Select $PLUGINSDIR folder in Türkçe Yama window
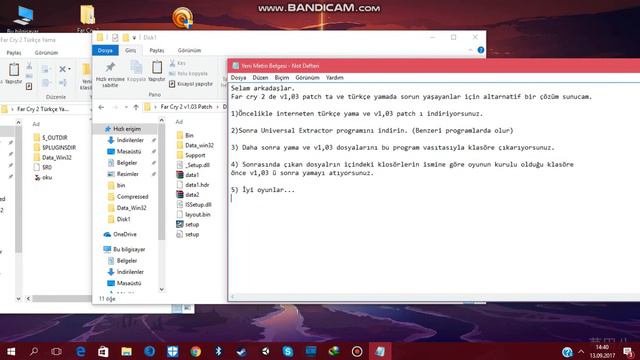This screenshot has width=640, height=360. click(x=59, y=147)
